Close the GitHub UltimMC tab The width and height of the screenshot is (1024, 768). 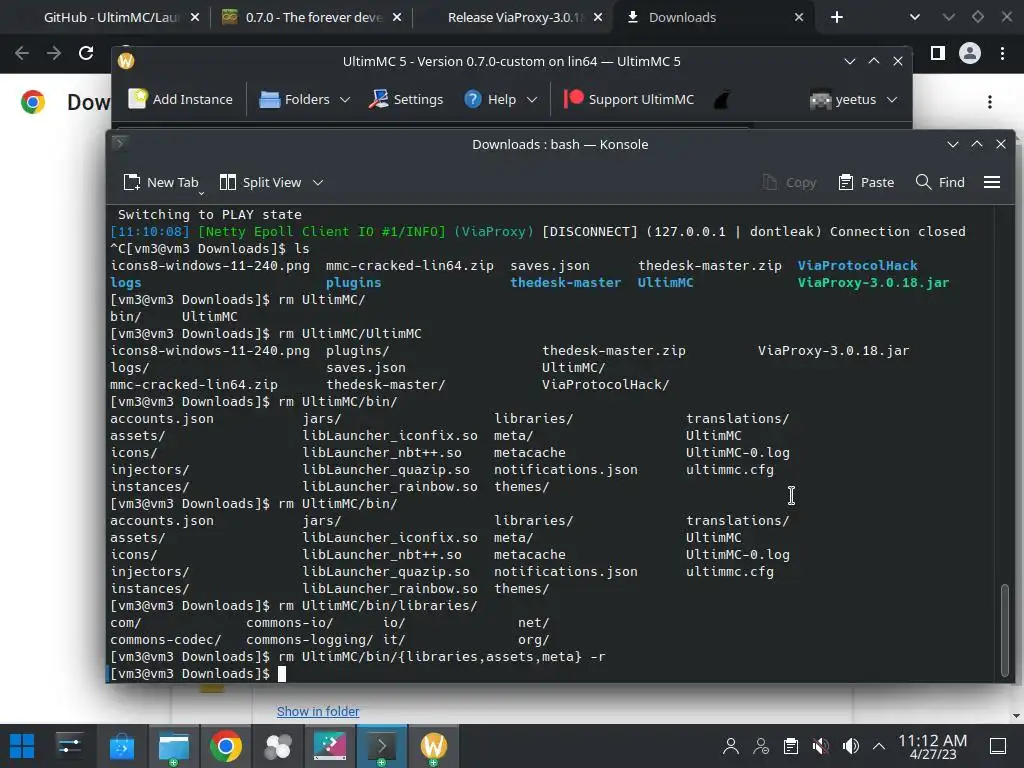195,18
